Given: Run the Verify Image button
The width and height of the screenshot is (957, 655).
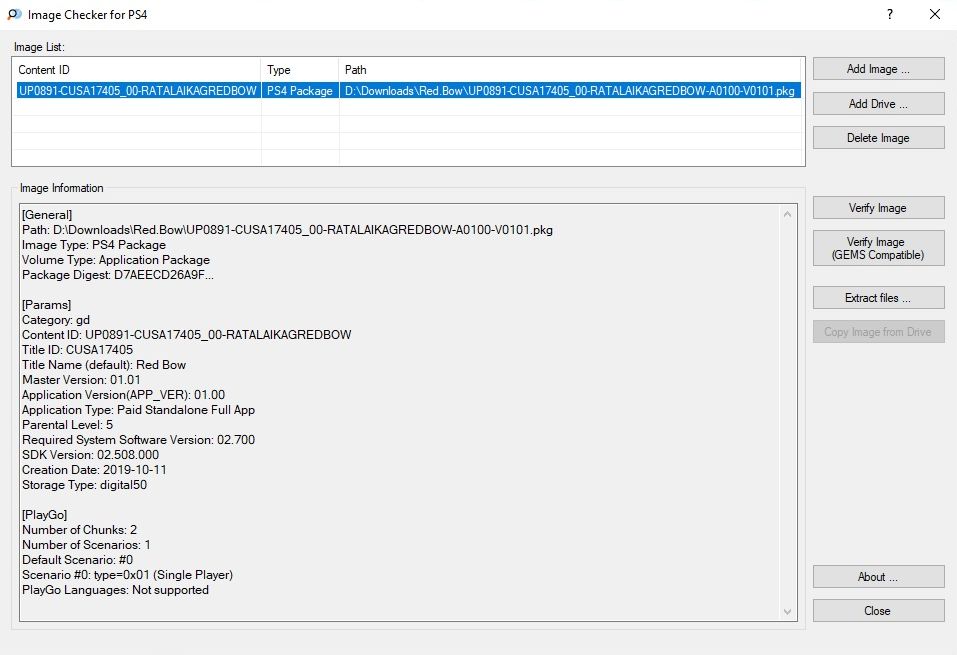Looking at the screenshot, I should pyautogui.click(x=878, y=208).
